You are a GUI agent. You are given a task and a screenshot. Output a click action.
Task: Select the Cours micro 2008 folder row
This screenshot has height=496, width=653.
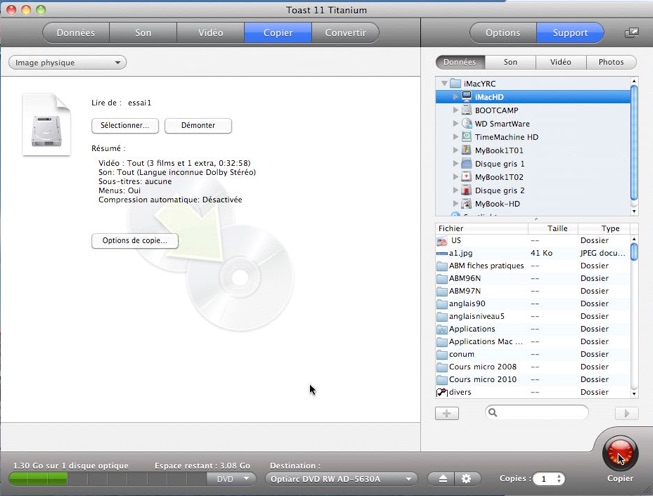[x=533, y=367]
